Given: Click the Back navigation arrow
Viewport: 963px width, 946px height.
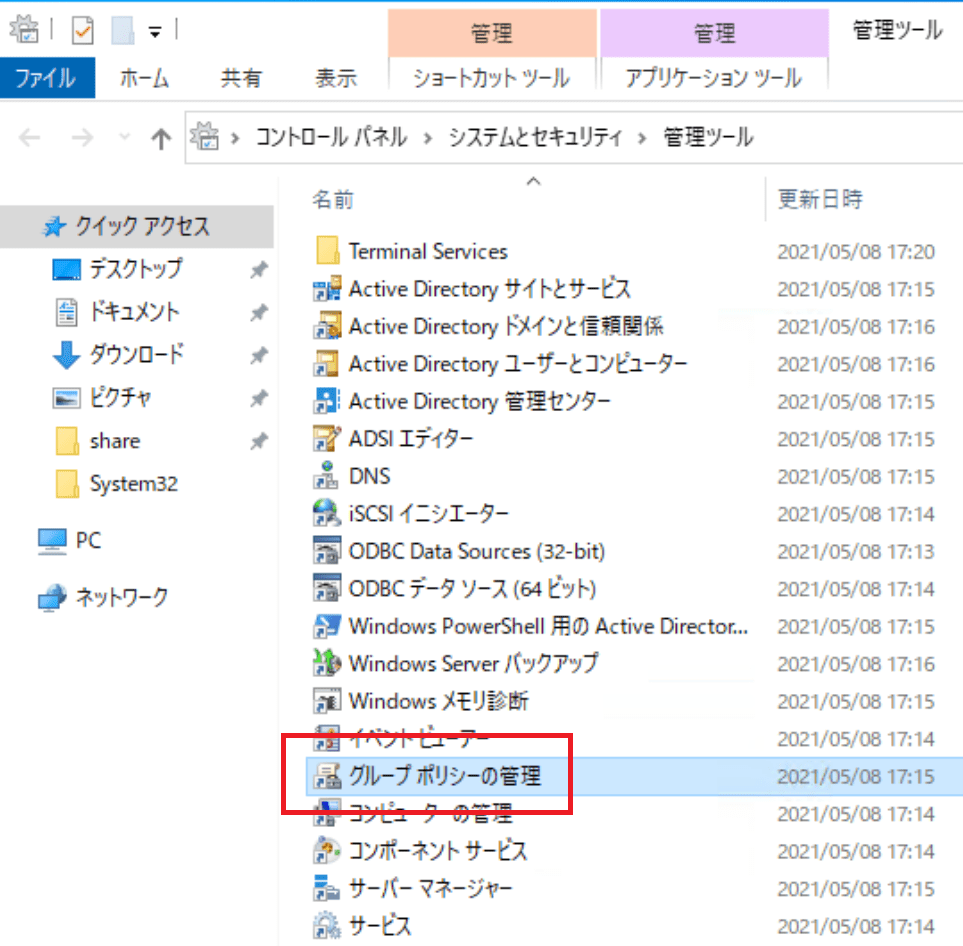Looking at the screenshot, I should point(30,138).
